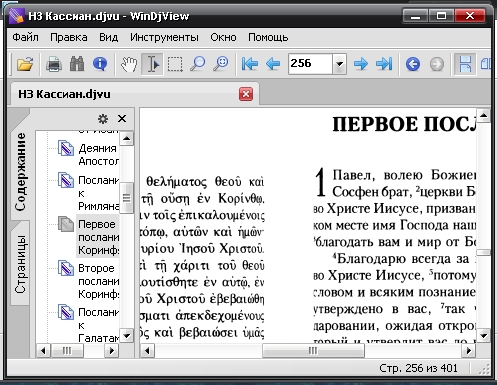
Task: Open the Инструменты menu
Action: coord(164,37)
